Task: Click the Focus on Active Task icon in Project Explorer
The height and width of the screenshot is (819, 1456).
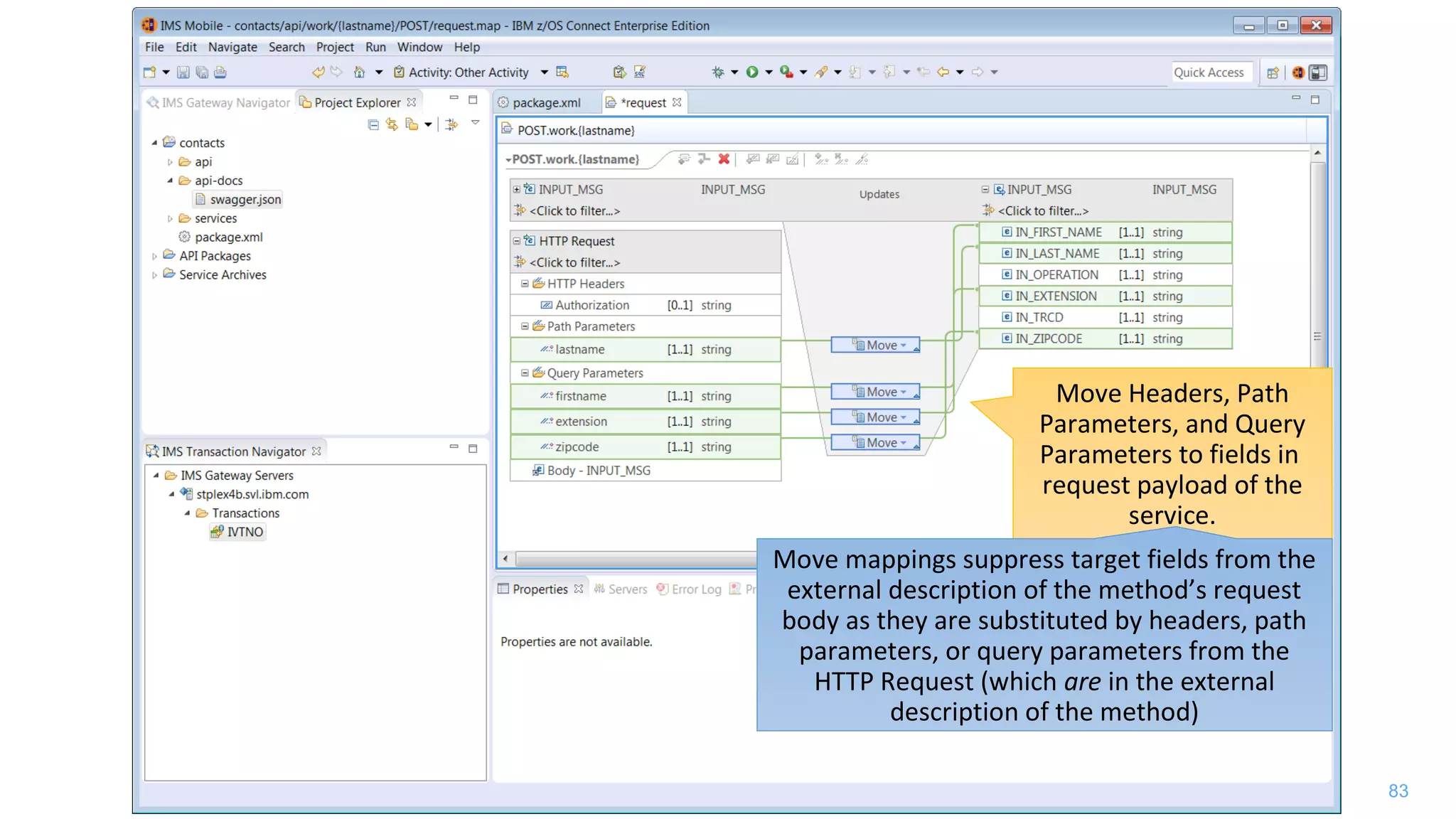Action: pyautogui.click(x=451, y=124)
